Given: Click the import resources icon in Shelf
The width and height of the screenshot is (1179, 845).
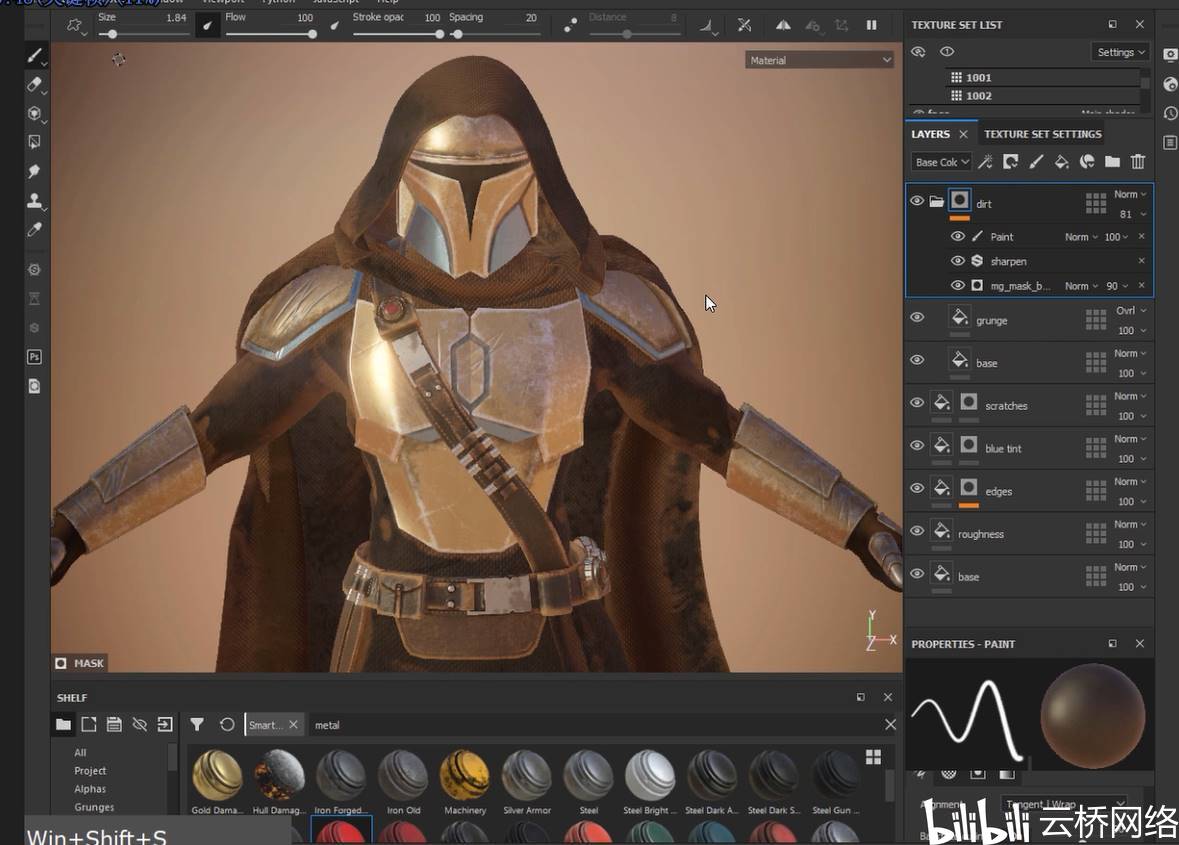Looking at the screenshot, I should coord(165,725).
